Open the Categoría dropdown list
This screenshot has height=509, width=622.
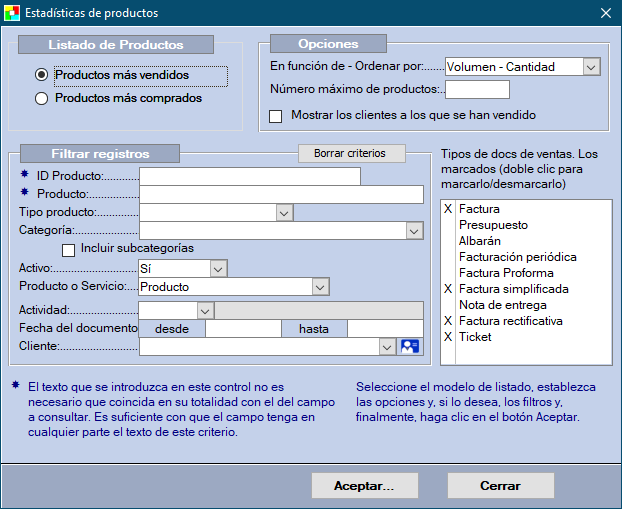pyautogui.click(x=415, y=231)
